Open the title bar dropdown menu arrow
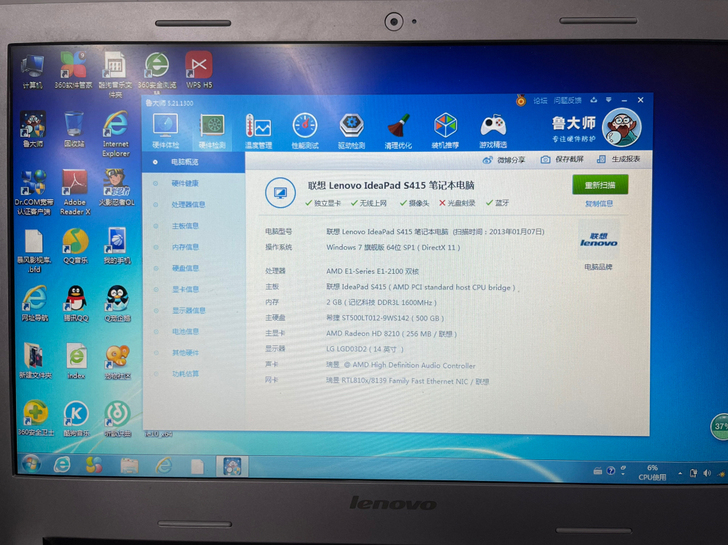Screen dimensions: 728x545 609,100
